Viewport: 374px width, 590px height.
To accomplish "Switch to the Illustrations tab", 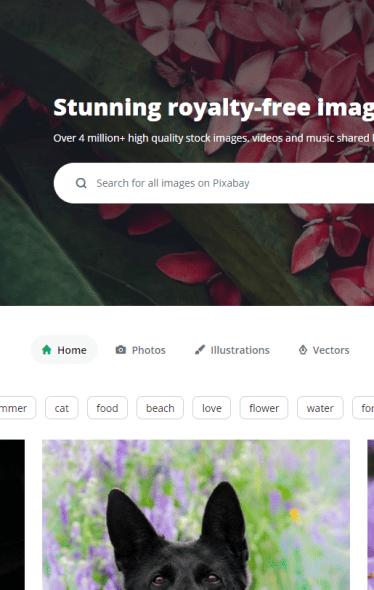I will point(232,350).
